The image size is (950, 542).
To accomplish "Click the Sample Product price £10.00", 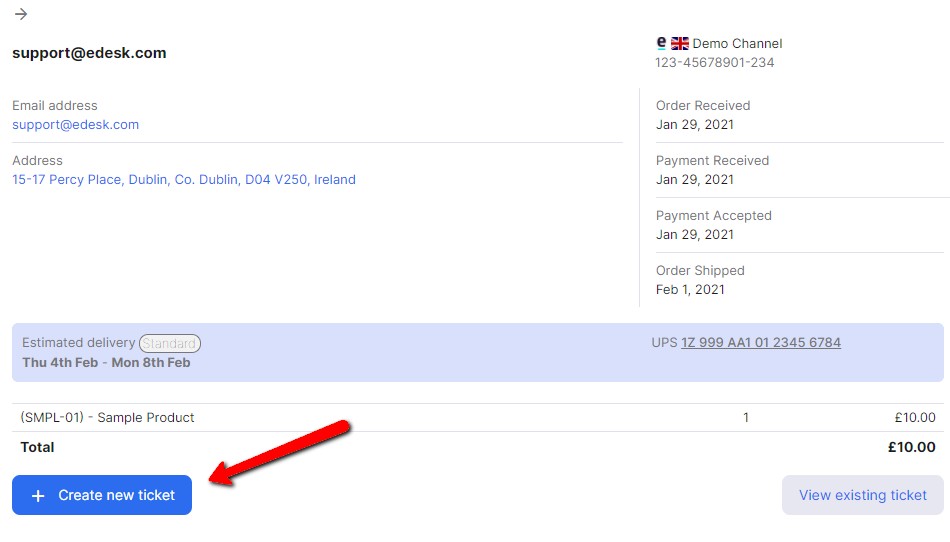I will pos(915,417).
